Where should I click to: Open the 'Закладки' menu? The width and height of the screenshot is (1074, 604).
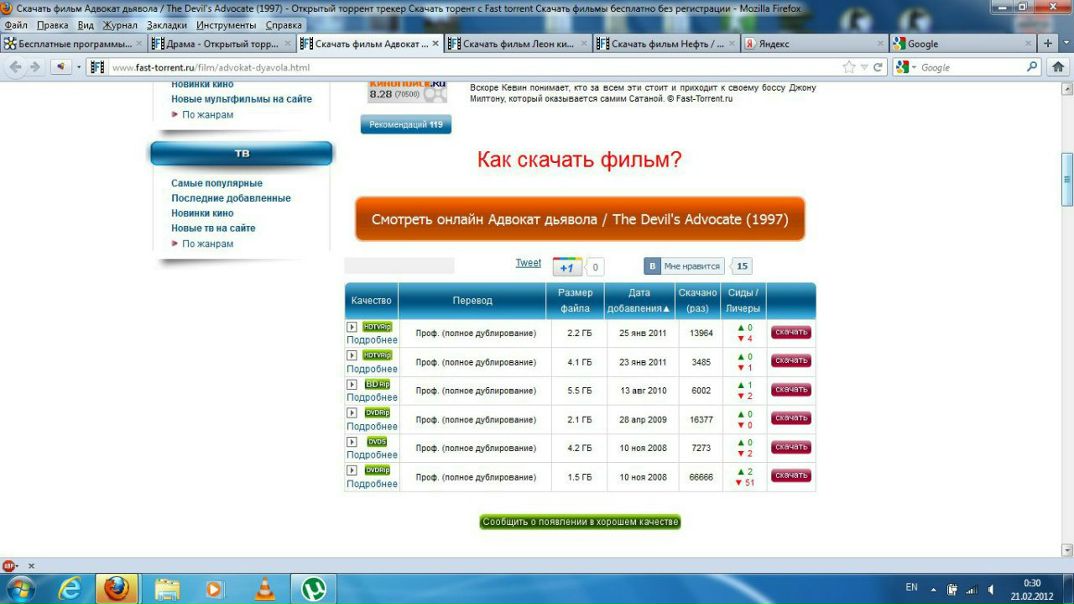coord(165,25)
